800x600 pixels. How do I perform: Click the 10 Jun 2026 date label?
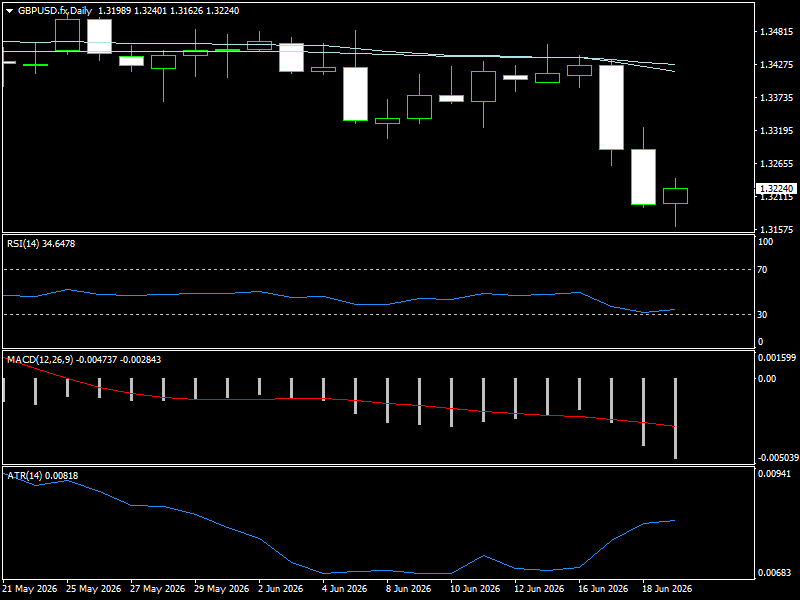point(475,589)
